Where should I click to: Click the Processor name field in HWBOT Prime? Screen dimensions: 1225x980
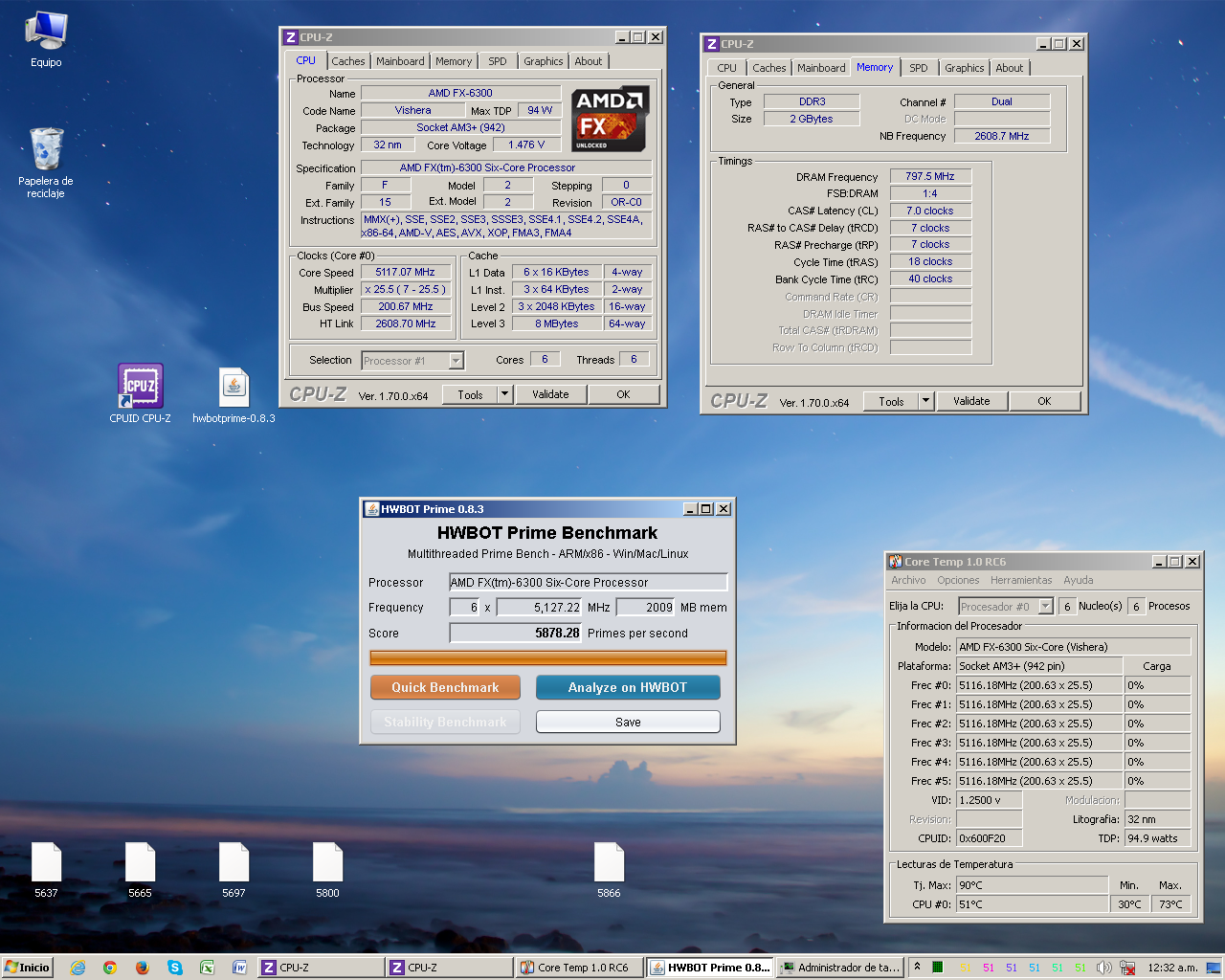[589, 582]
